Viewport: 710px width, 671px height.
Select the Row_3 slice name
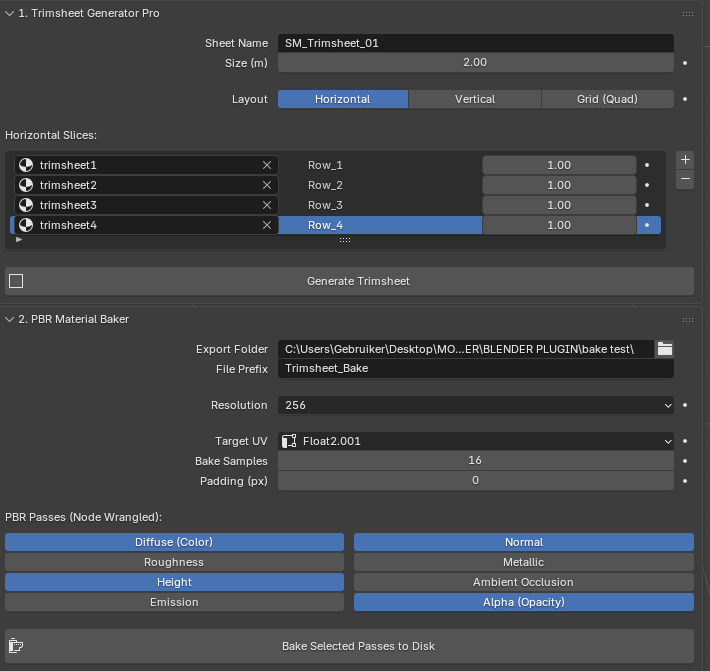tap(325, 205)
